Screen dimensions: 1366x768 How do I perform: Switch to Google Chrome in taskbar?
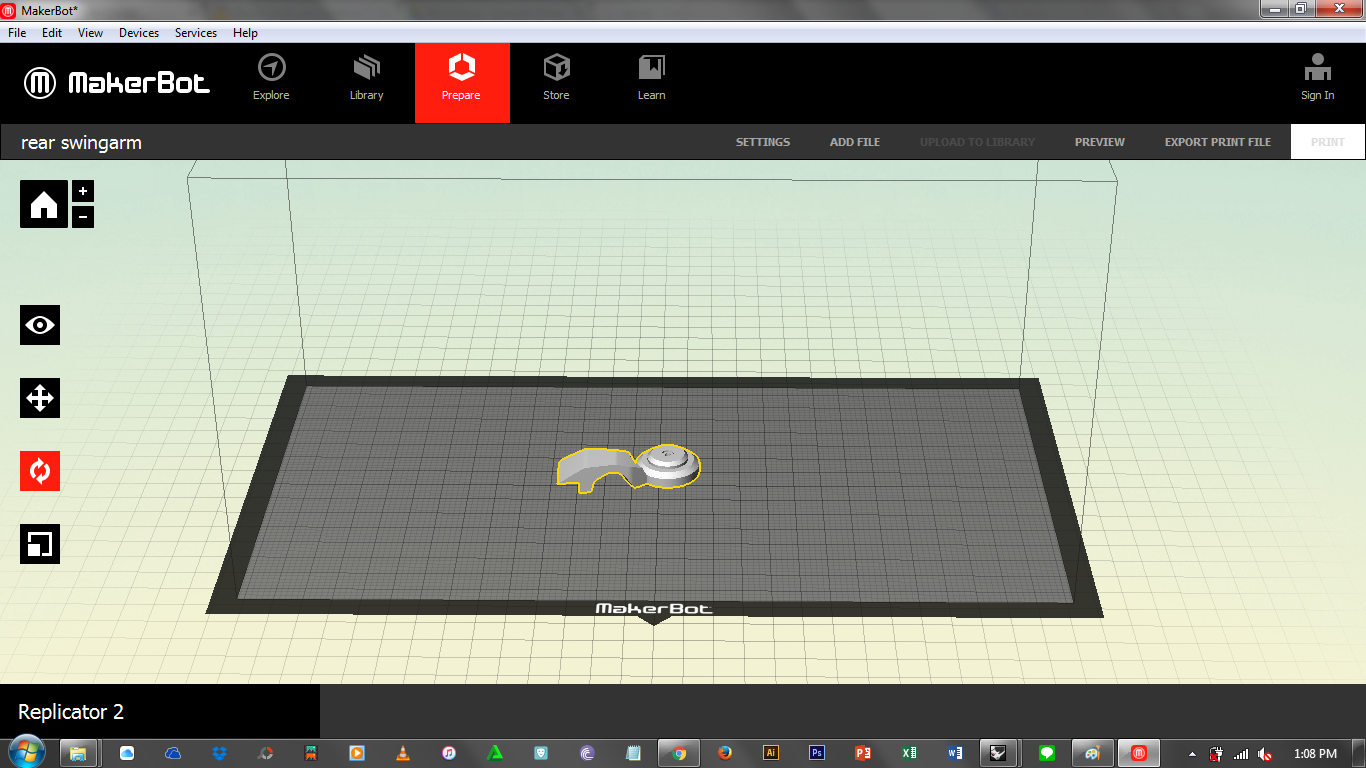click(x=679, y=753)
